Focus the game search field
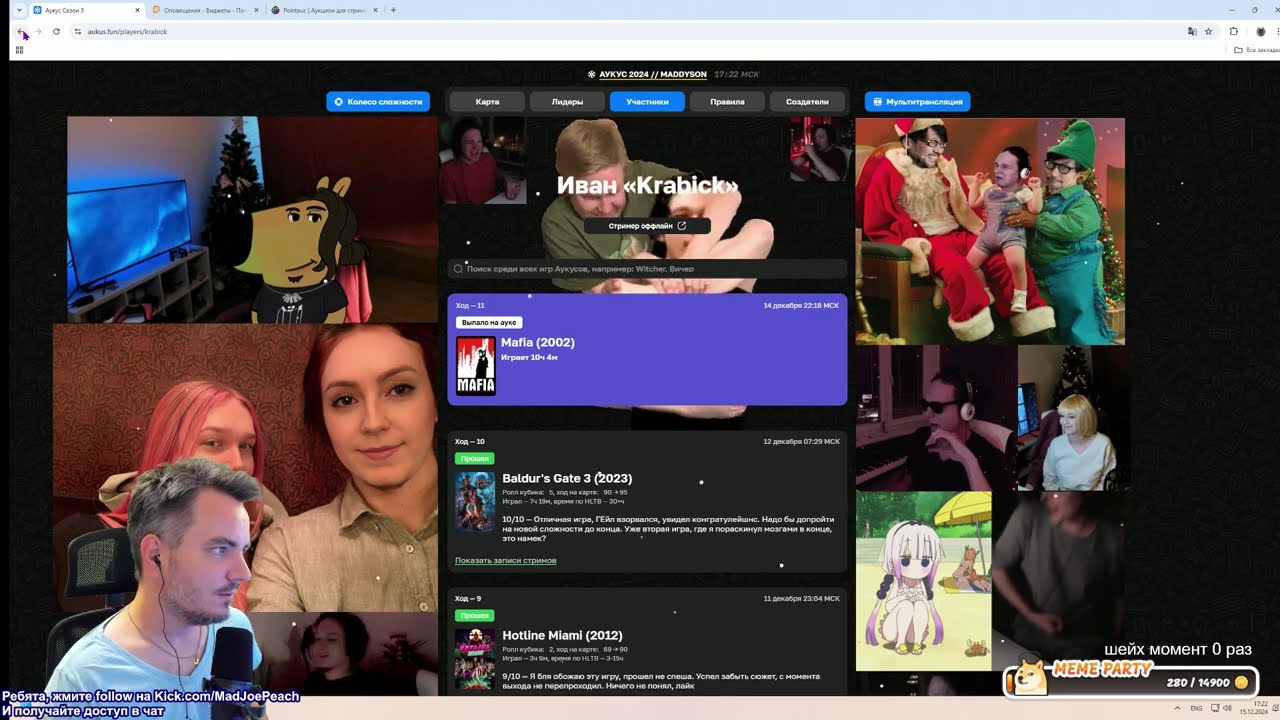The height and width of the screenshot is (720, 1280). [647, 268]
